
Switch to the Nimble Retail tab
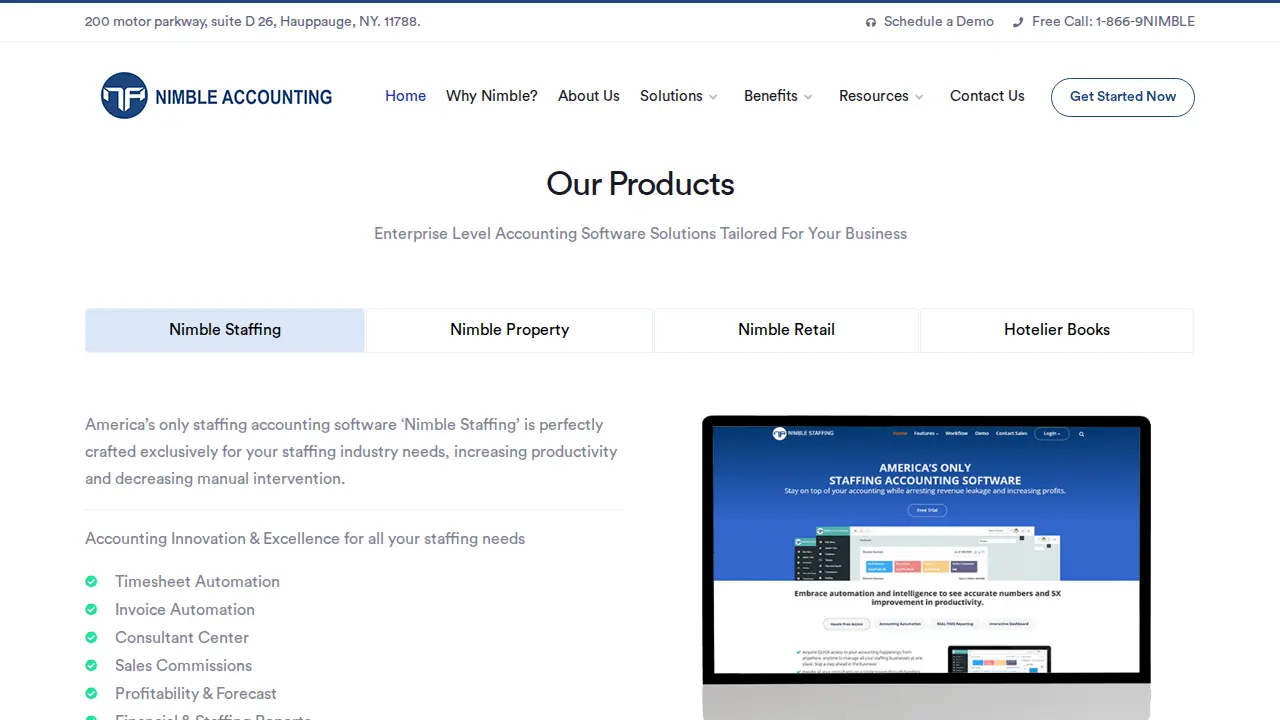pyautogui.click(x=786, y=330)
